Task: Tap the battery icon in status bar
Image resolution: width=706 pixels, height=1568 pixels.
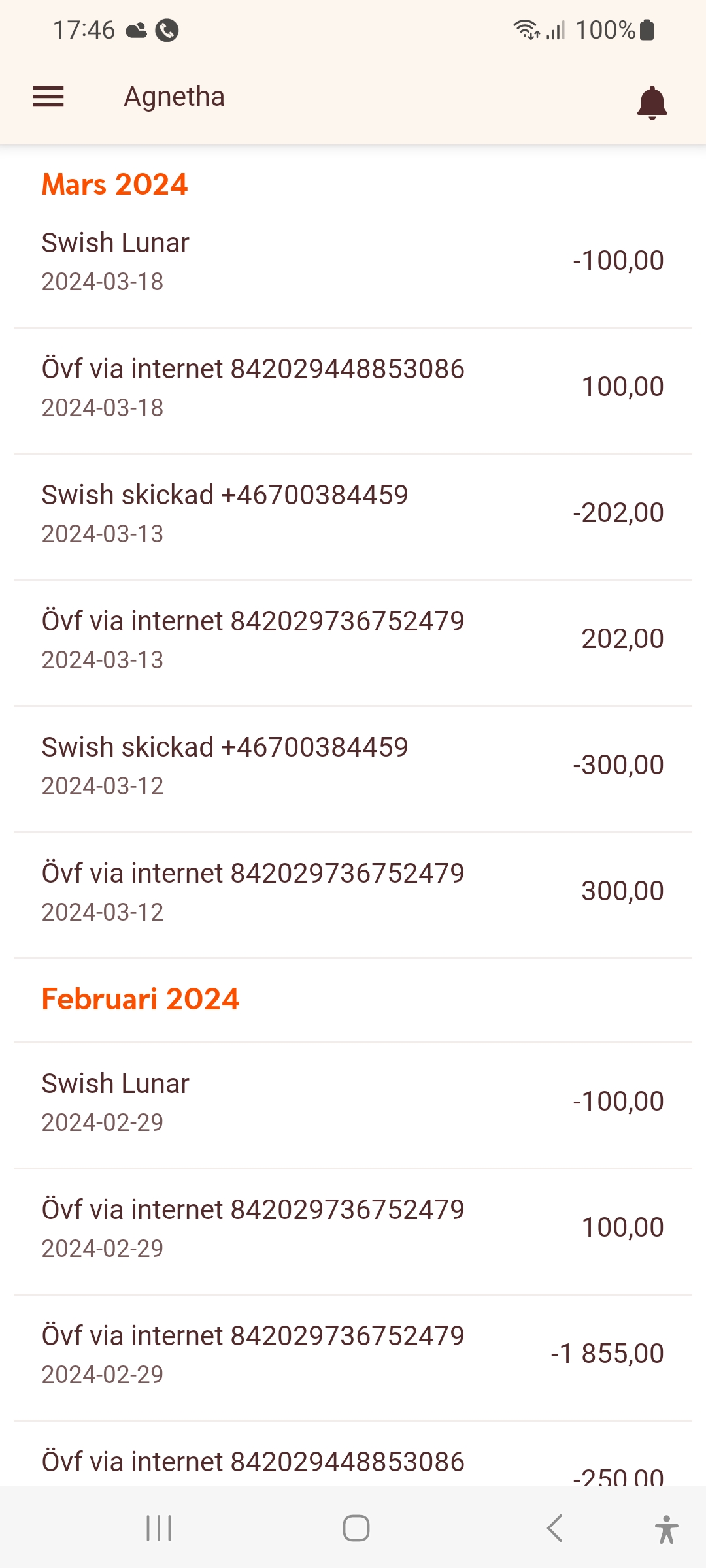Action: point(647,30)
